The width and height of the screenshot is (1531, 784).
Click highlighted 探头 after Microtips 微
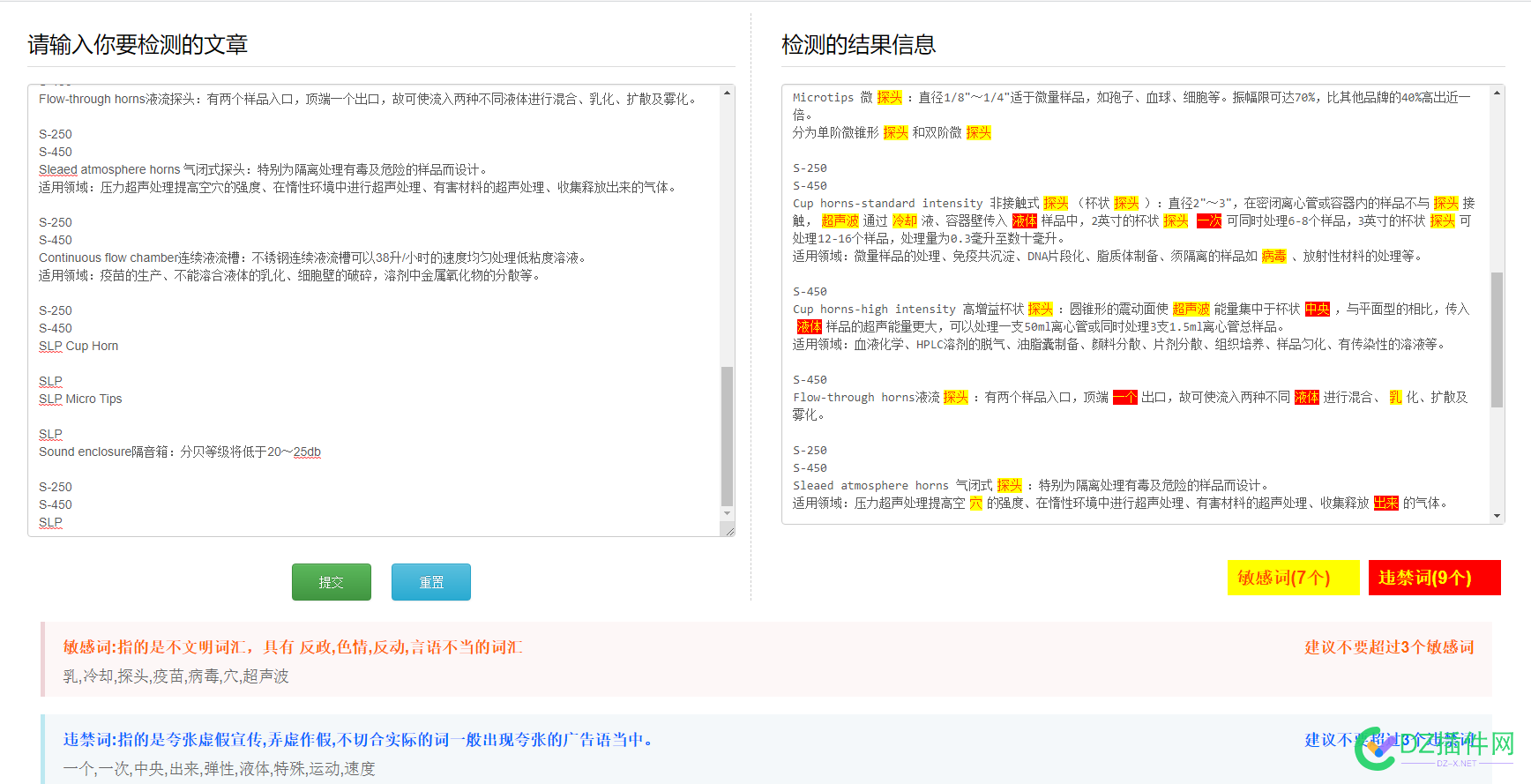click(x=890, y=97)
